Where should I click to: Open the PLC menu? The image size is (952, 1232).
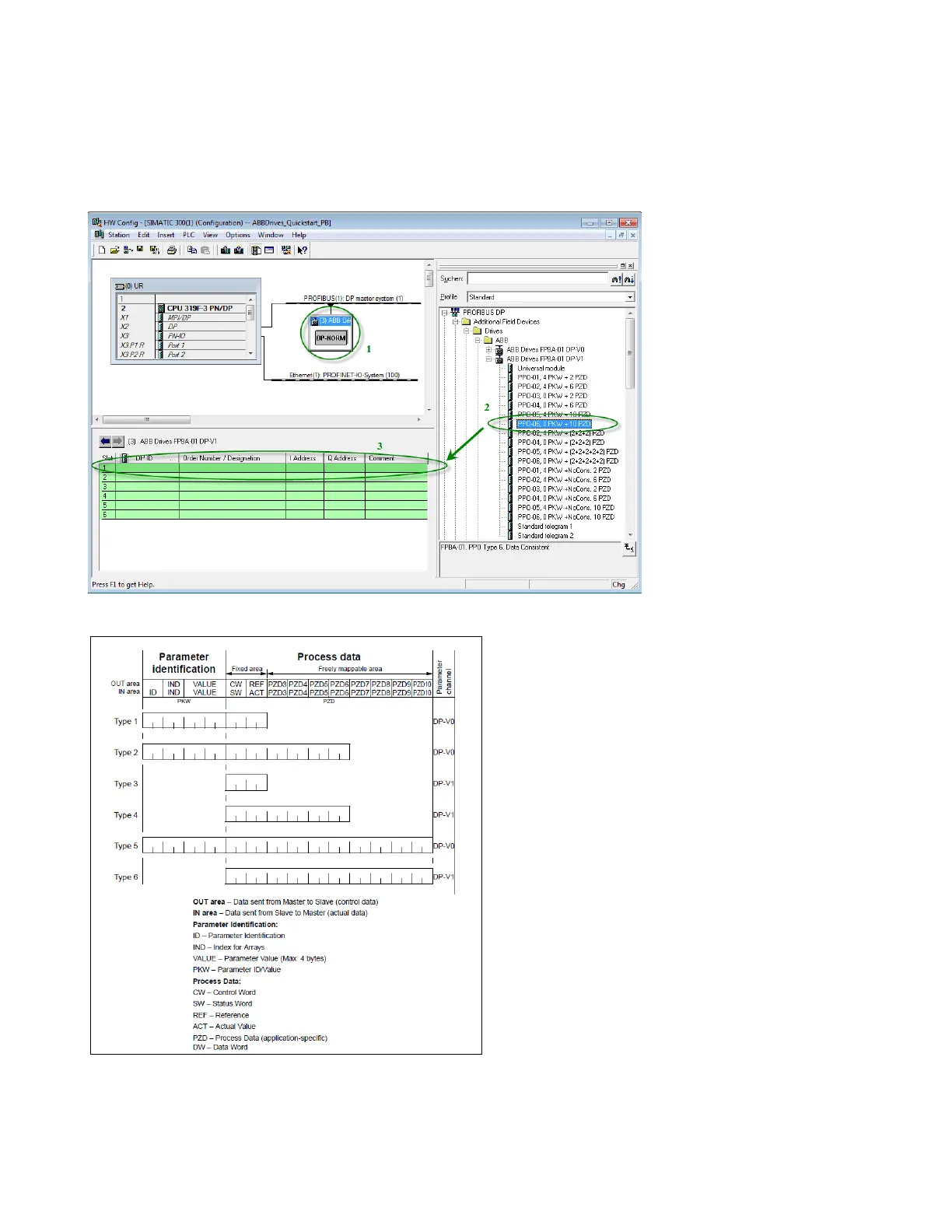(x=189, y=235)
